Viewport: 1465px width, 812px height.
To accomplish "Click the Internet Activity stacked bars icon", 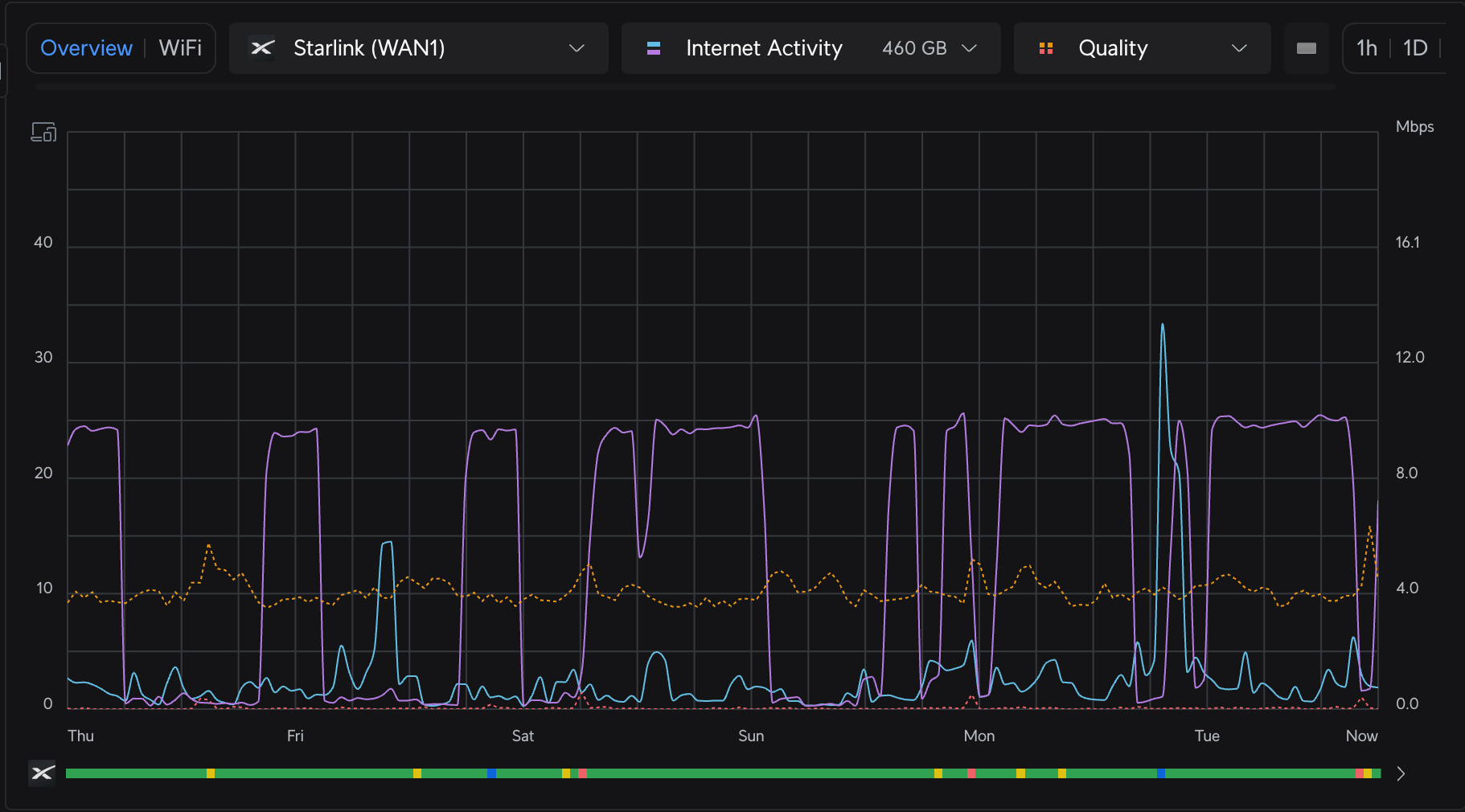I will tap(654, 48).
